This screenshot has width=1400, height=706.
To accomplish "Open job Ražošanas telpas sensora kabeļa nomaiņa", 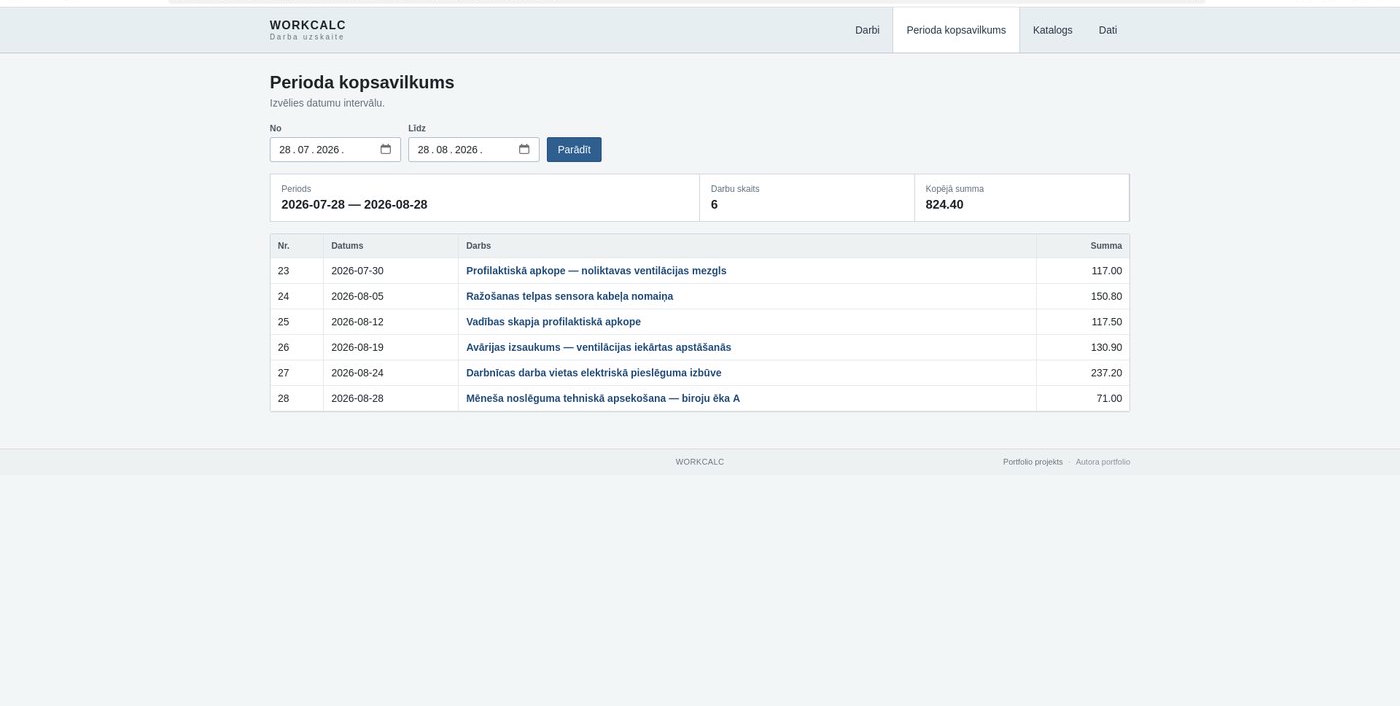I will [x=569, y=296].
